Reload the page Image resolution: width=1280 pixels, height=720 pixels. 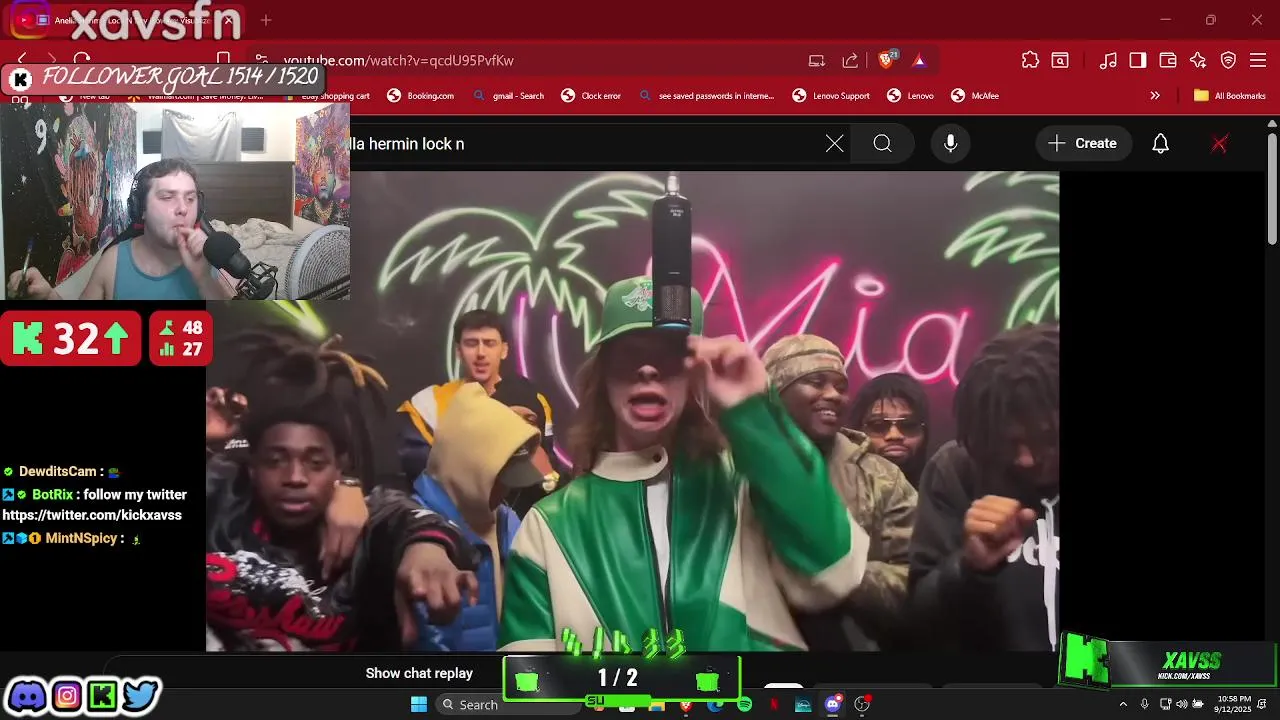83,60
